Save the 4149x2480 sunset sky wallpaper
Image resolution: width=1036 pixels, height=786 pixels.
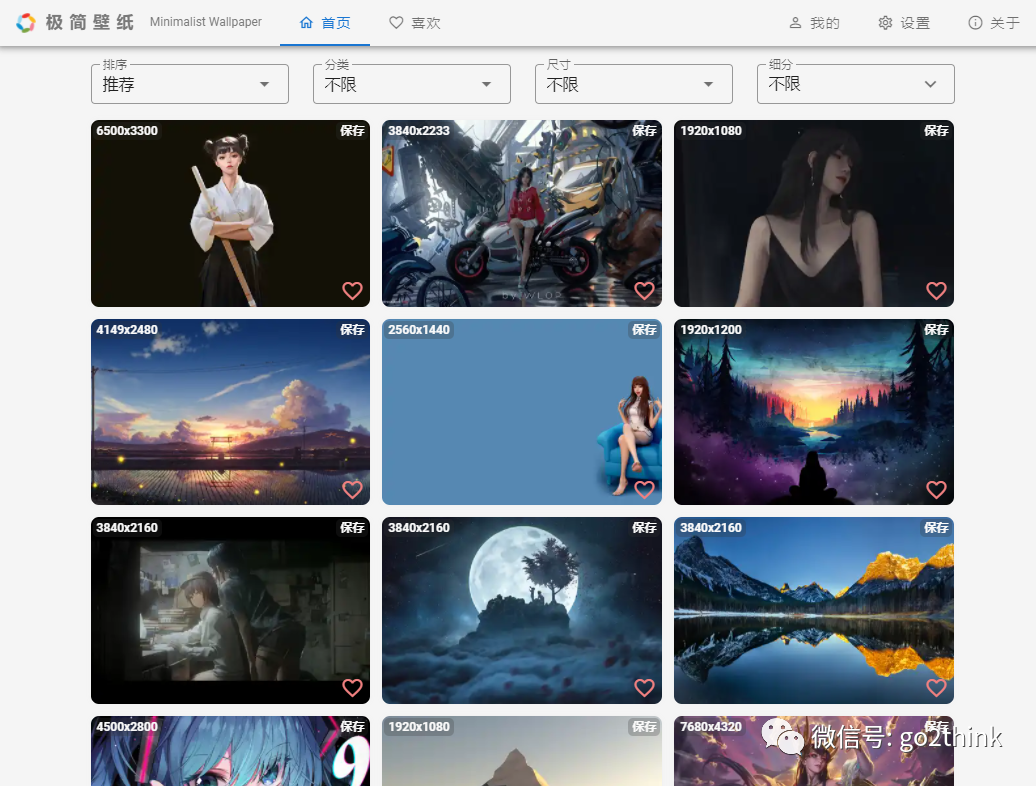click(352, 330)
